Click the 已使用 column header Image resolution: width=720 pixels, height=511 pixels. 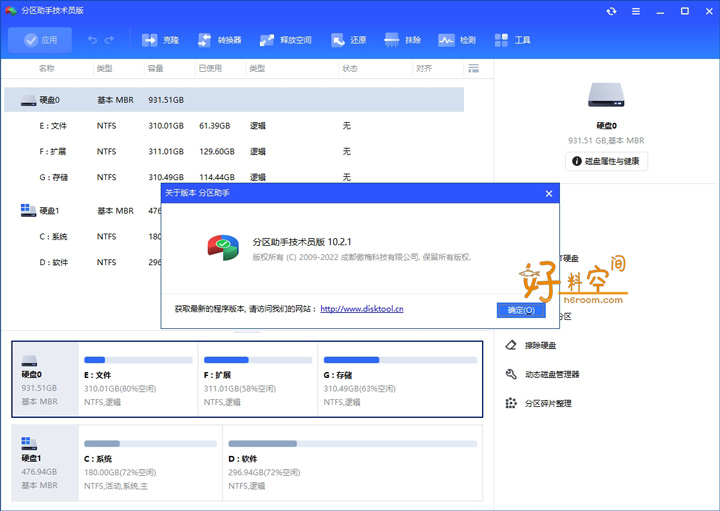(x=210, y=68)
